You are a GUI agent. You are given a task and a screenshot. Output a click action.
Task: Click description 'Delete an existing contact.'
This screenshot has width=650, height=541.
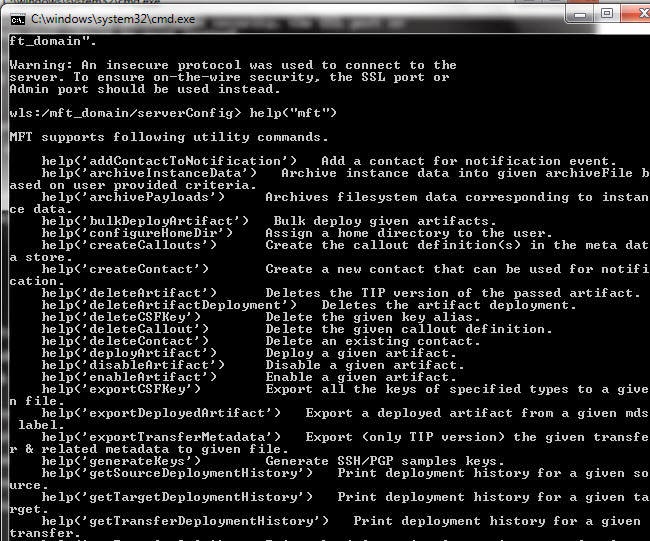click(x=373, y=341)
